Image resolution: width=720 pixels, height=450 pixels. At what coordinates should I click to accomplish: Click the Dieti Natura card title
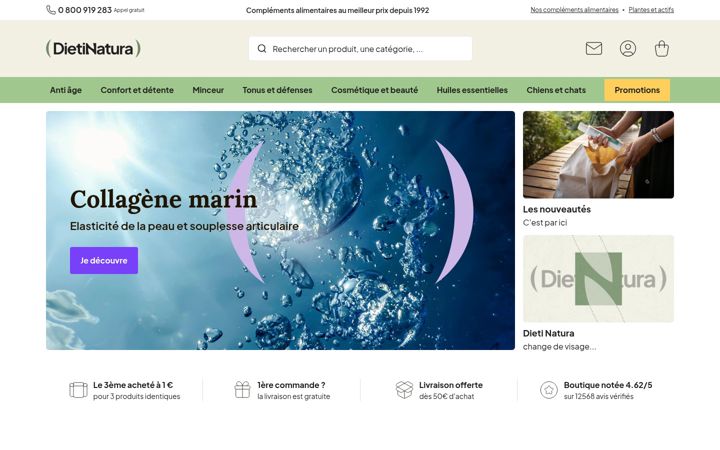click(548, 333)
